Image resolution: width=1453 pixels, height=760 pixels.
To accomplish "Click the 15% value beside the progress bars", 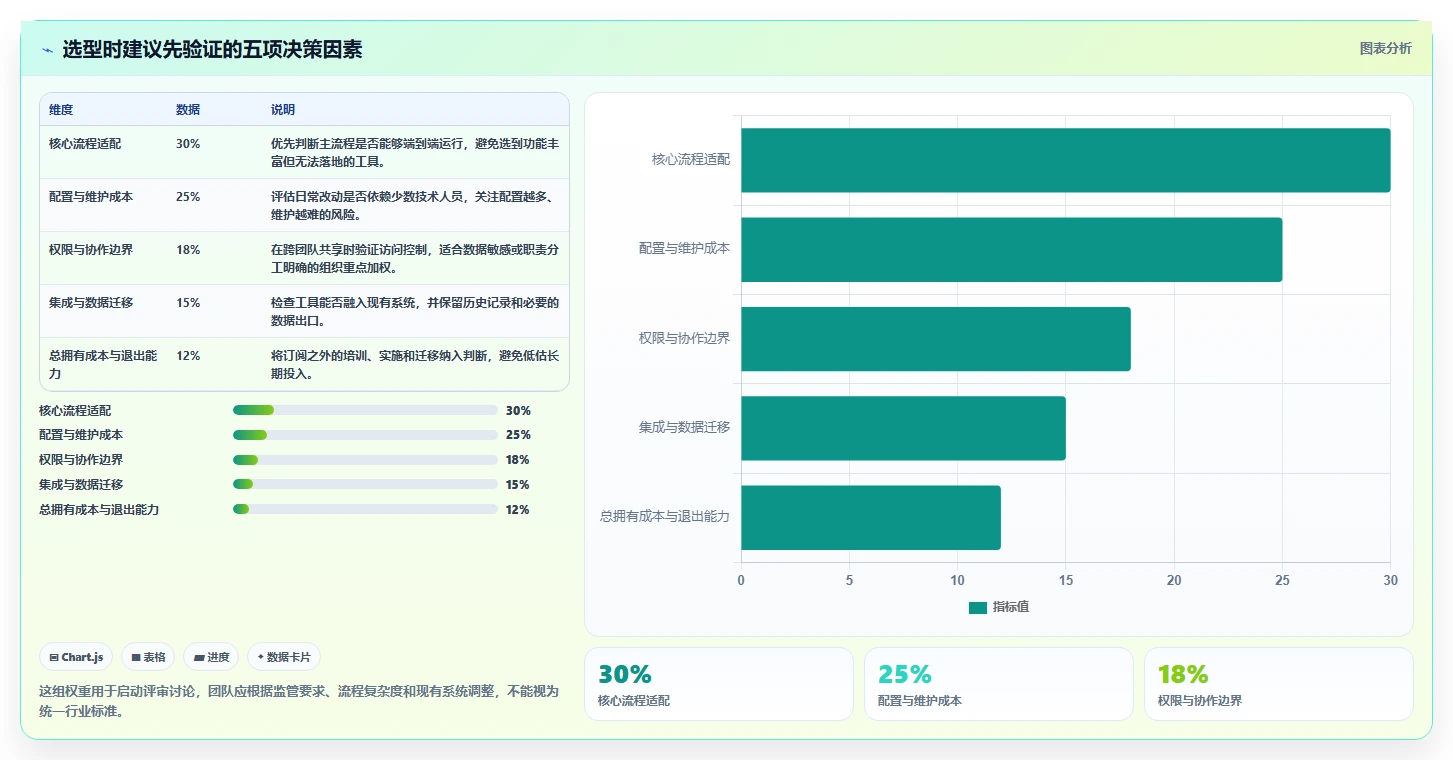I will [x=518, y=485].
